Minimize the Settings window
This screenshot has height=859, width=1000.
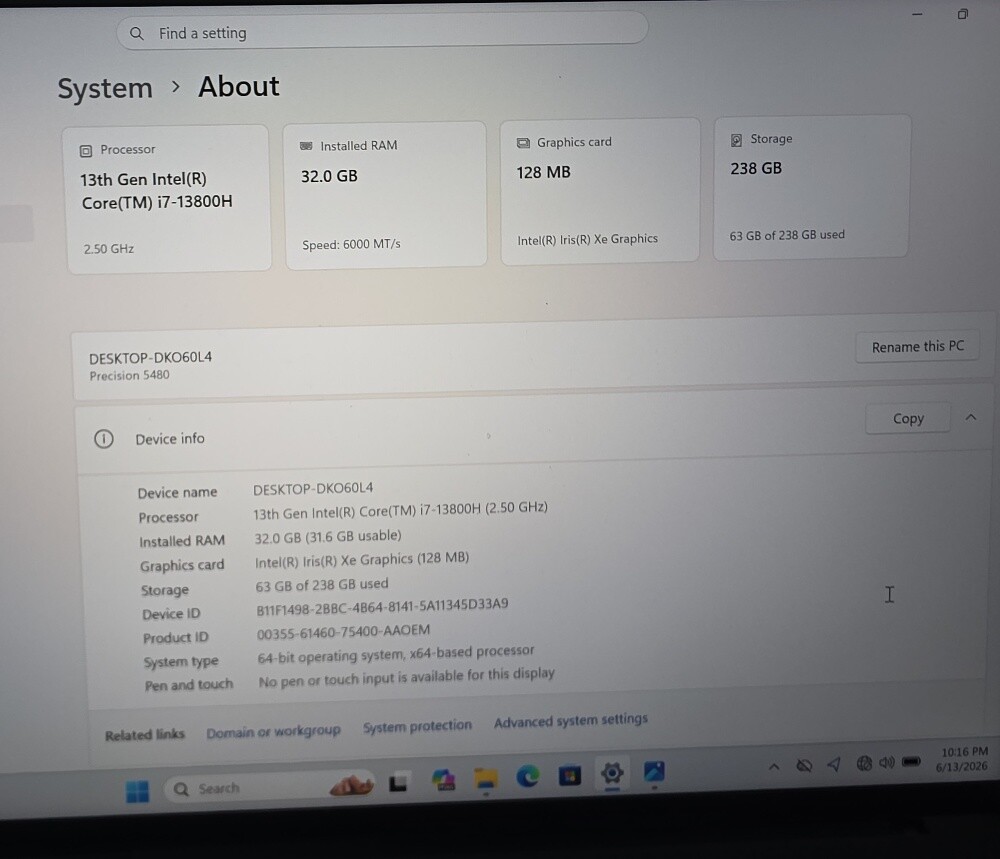coord(917,14)
